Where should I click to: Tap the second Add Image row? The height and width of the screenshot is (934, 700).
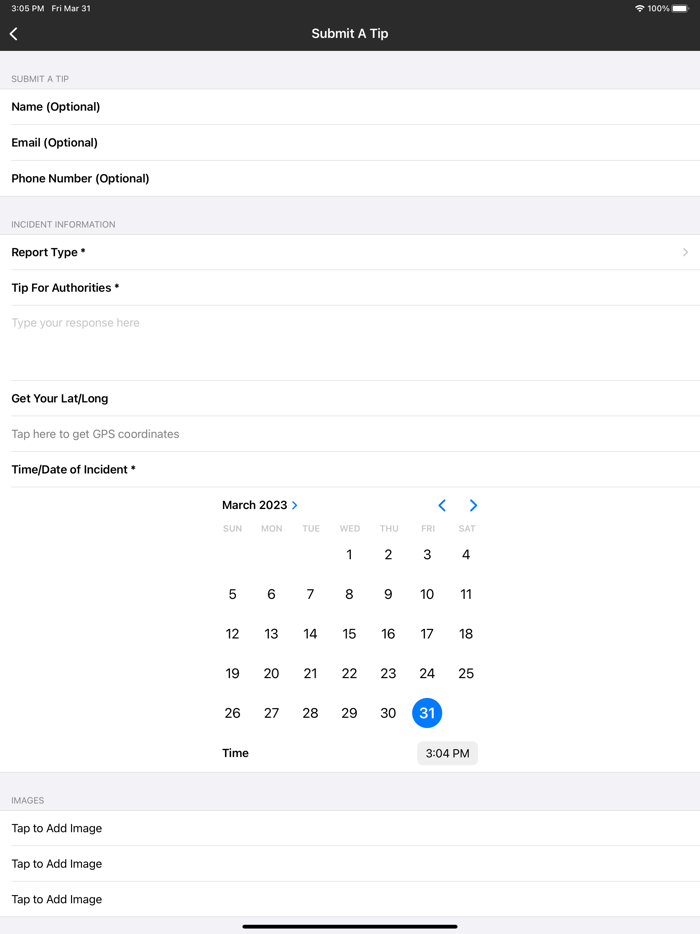pyautogui.click(x=350, y=864)
